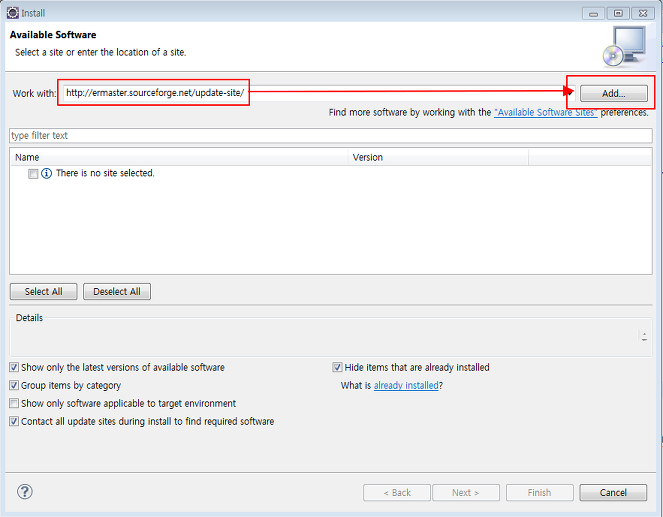Click the info icon beside 'There is no site selected'
Image resolution: width=663 pixels, height=517 pixels.
(47, 173)
